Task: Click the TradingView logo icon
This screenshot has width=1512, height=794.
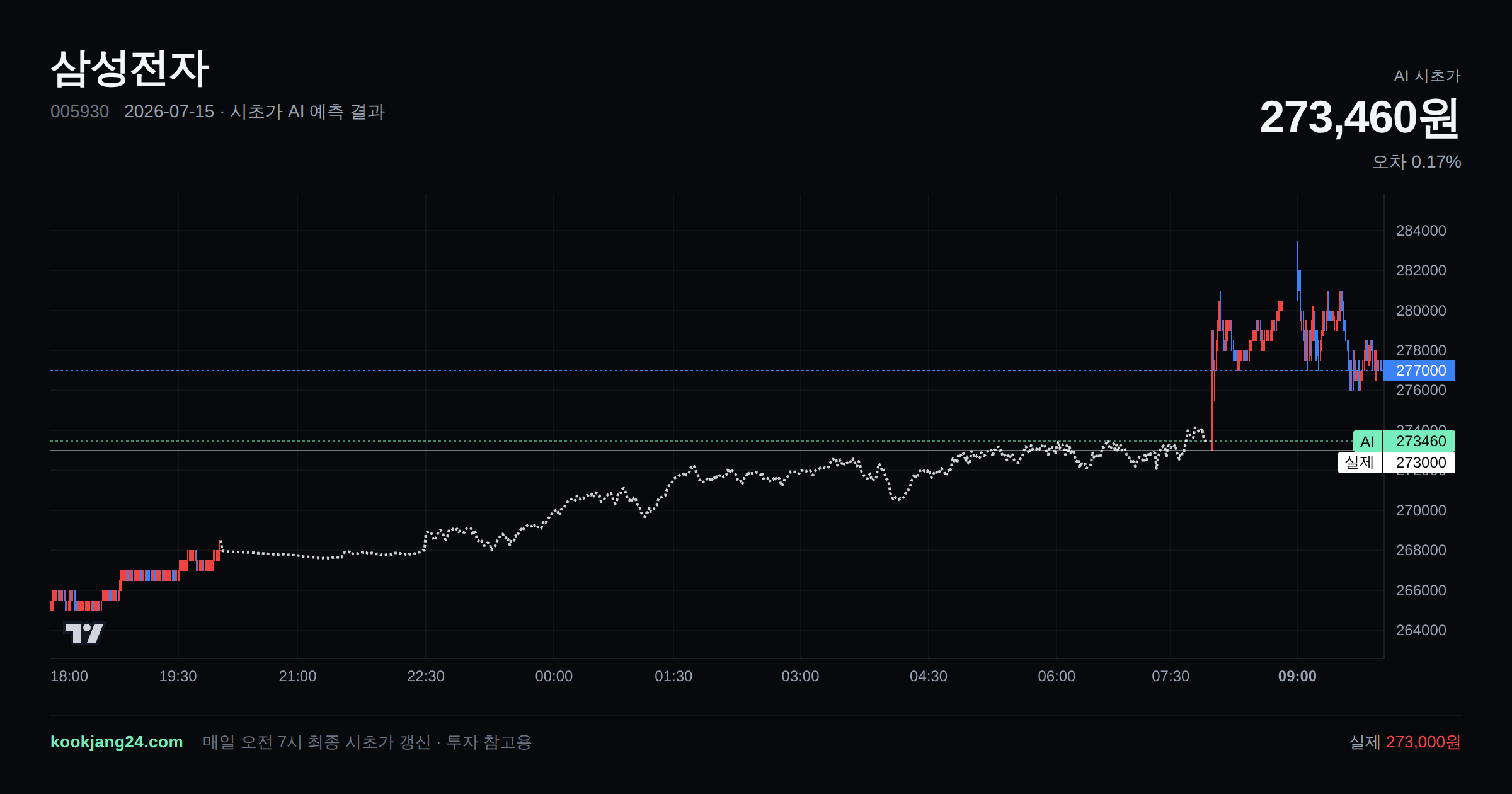Action: [x=84, y=633]
